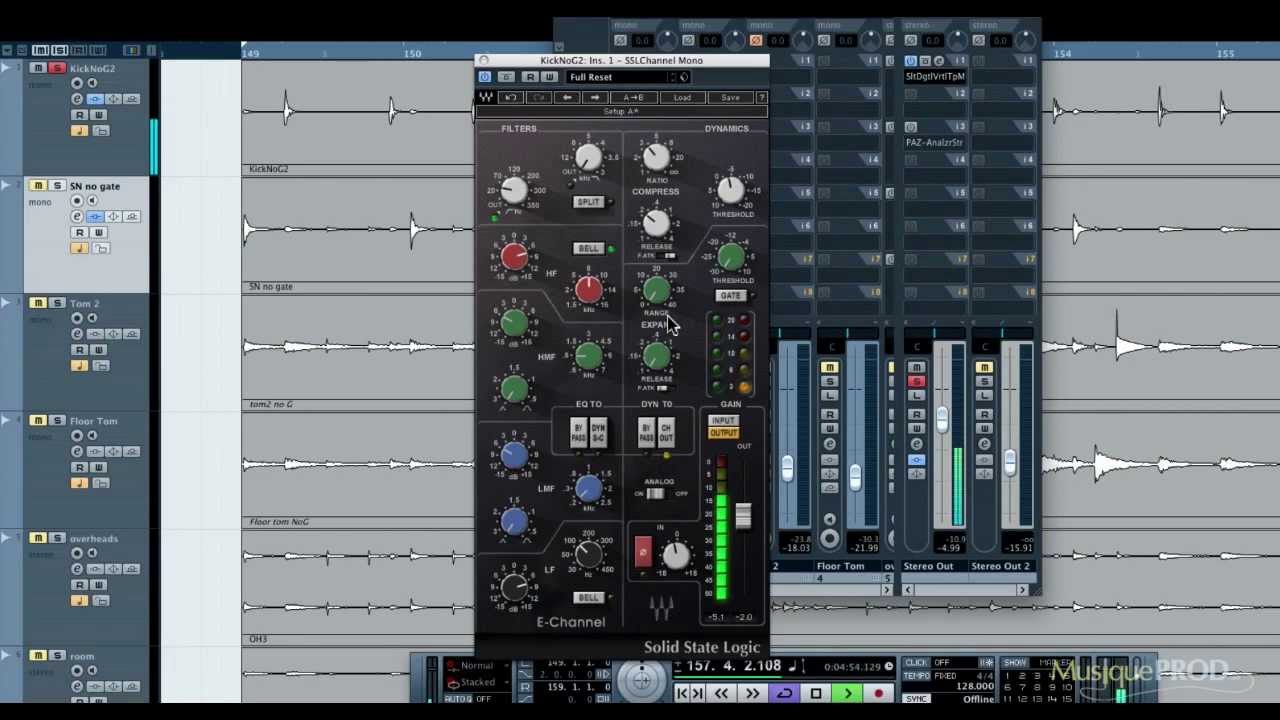Click the green gate RANGE knob
The width and height of the screenshot is (1280, 720).
click(x=656, y=290)
